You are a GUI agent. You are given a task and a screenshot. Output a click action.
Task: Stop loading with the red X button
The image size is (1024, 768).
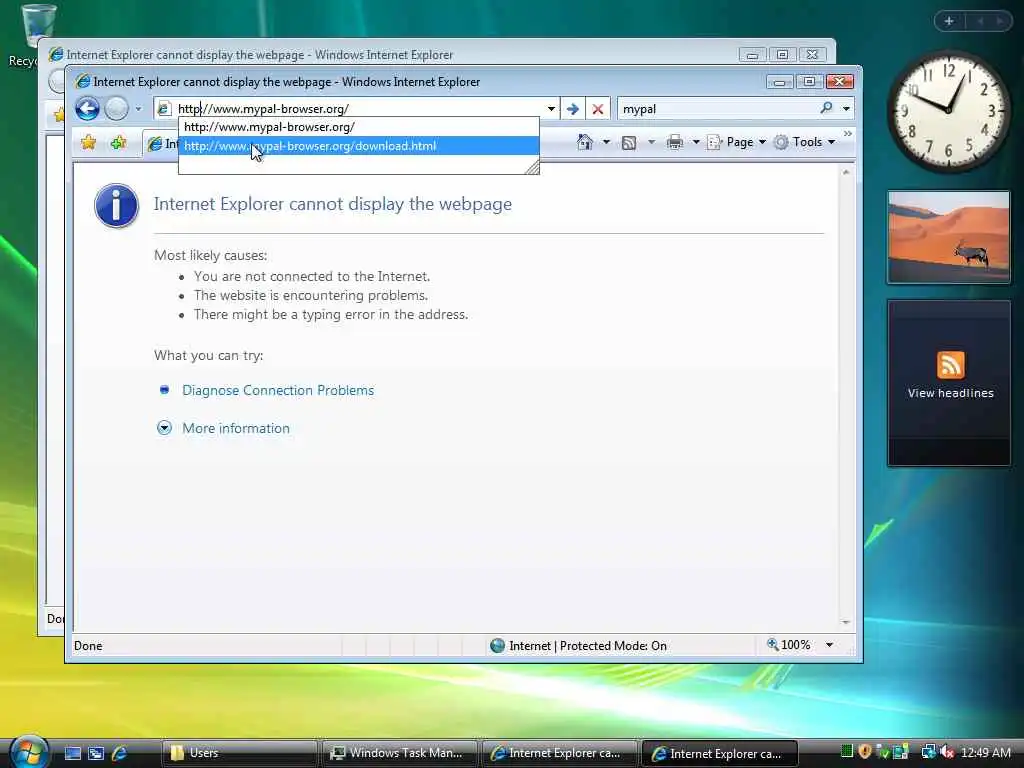pyautogui.click(x=598, y=108)
